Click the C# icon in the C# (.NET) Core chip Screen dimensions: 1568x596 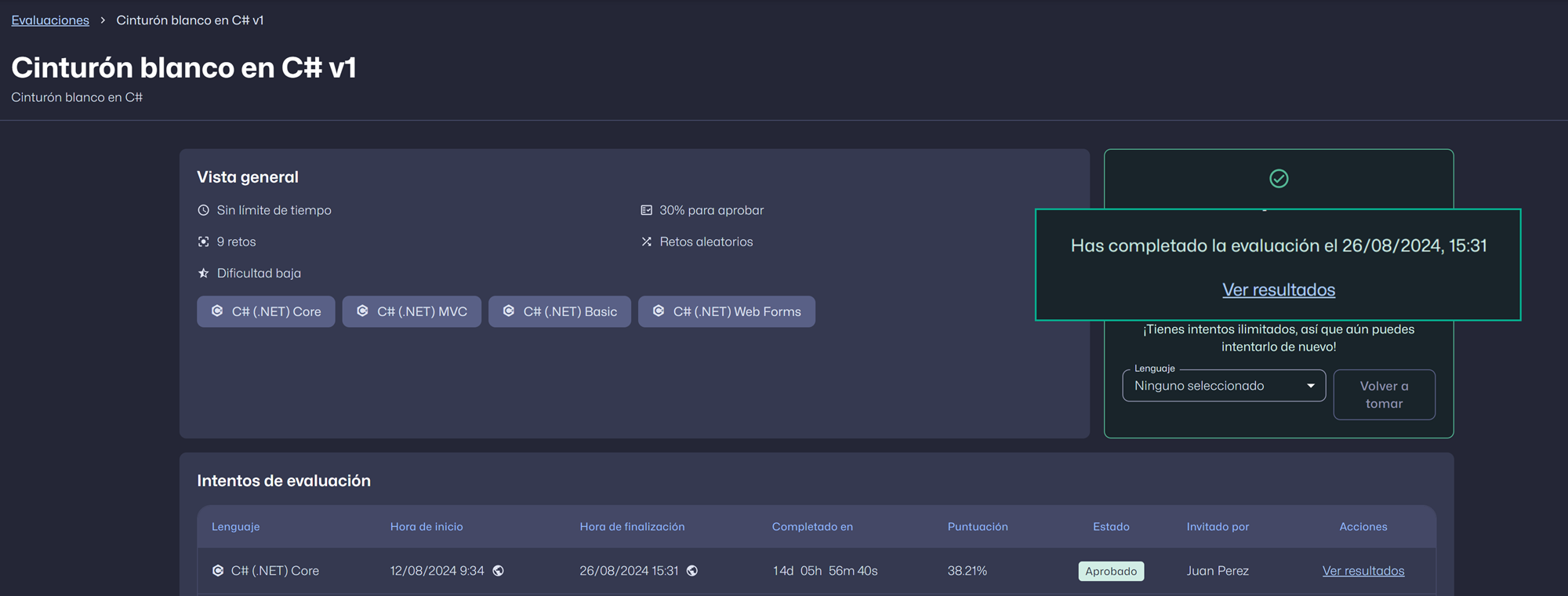click(217, 311)
